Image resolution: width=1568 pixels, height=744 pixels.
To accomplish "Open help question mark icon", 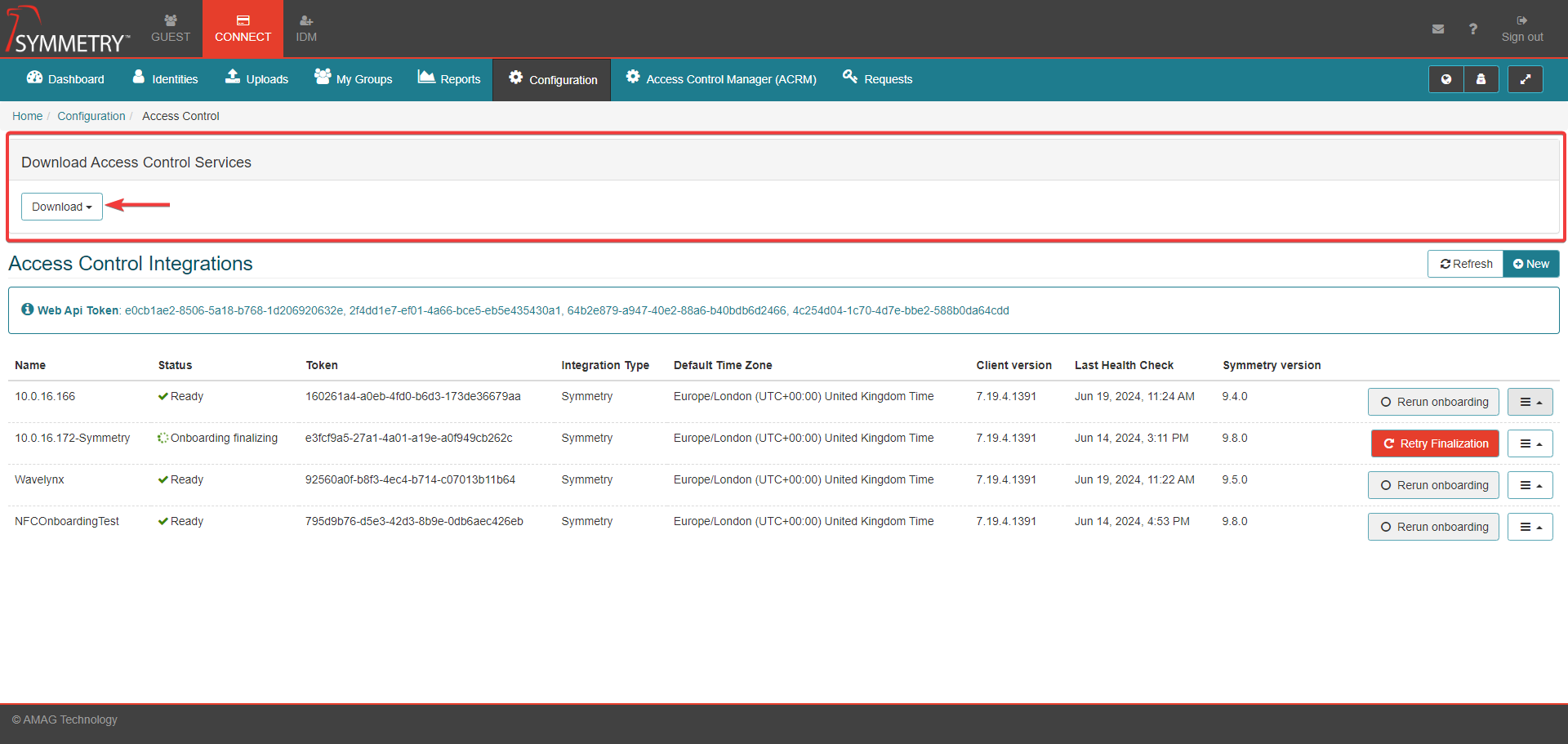I will tap(1473, 29).
